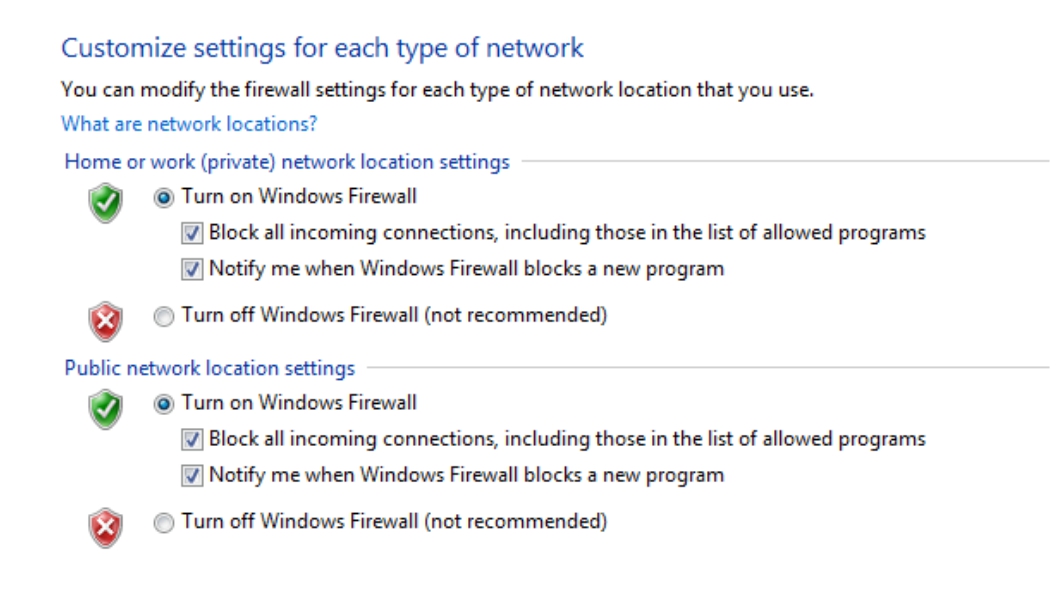Click the 'Customize settings for each type of network' heading
1063x615 pixels.
click(322, 48)
